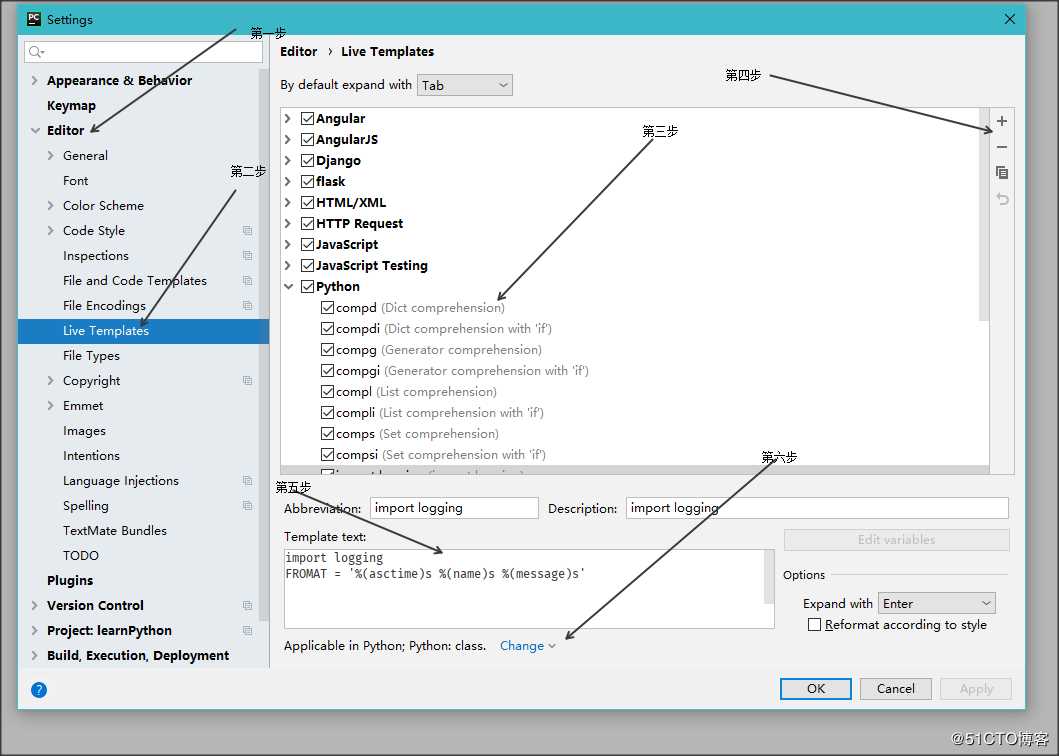Image resolution: width=1059 pixels, height=756 pixels.
Task: Close the Settings dialog
Action: (1010, 19)
